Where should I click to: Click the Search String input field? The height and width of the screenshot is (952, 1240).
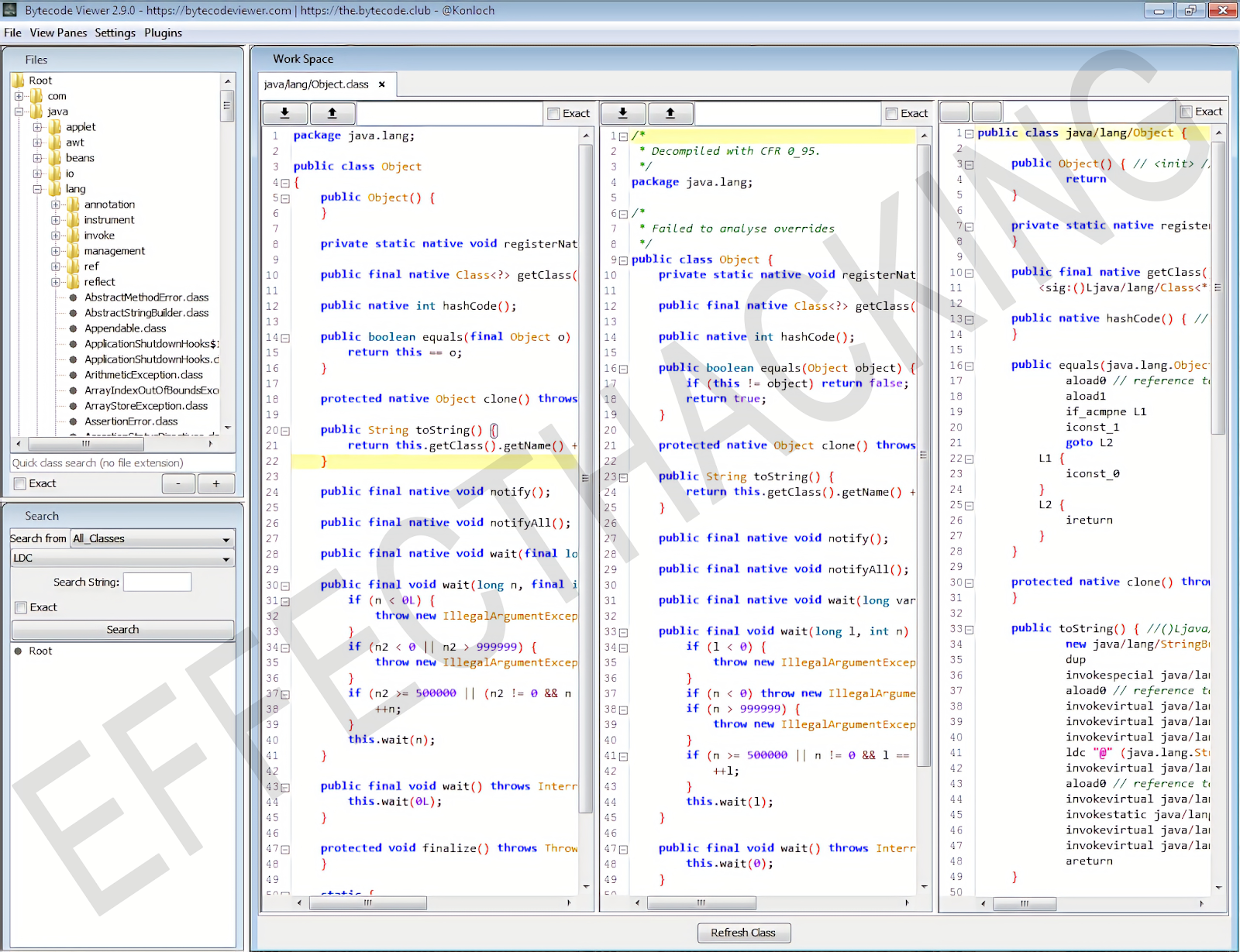tap(157, 582)
